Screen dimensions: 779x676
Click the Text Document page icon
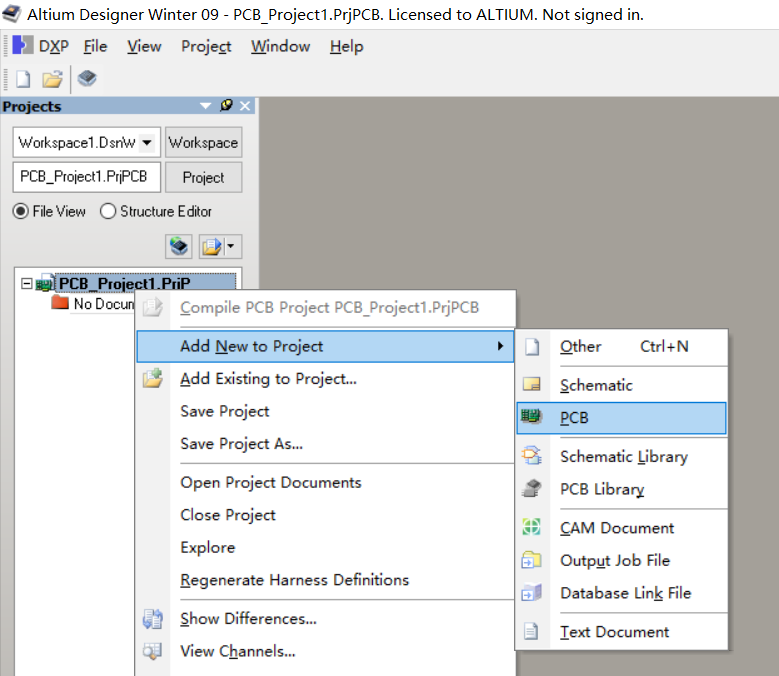[x=531, y=631]
